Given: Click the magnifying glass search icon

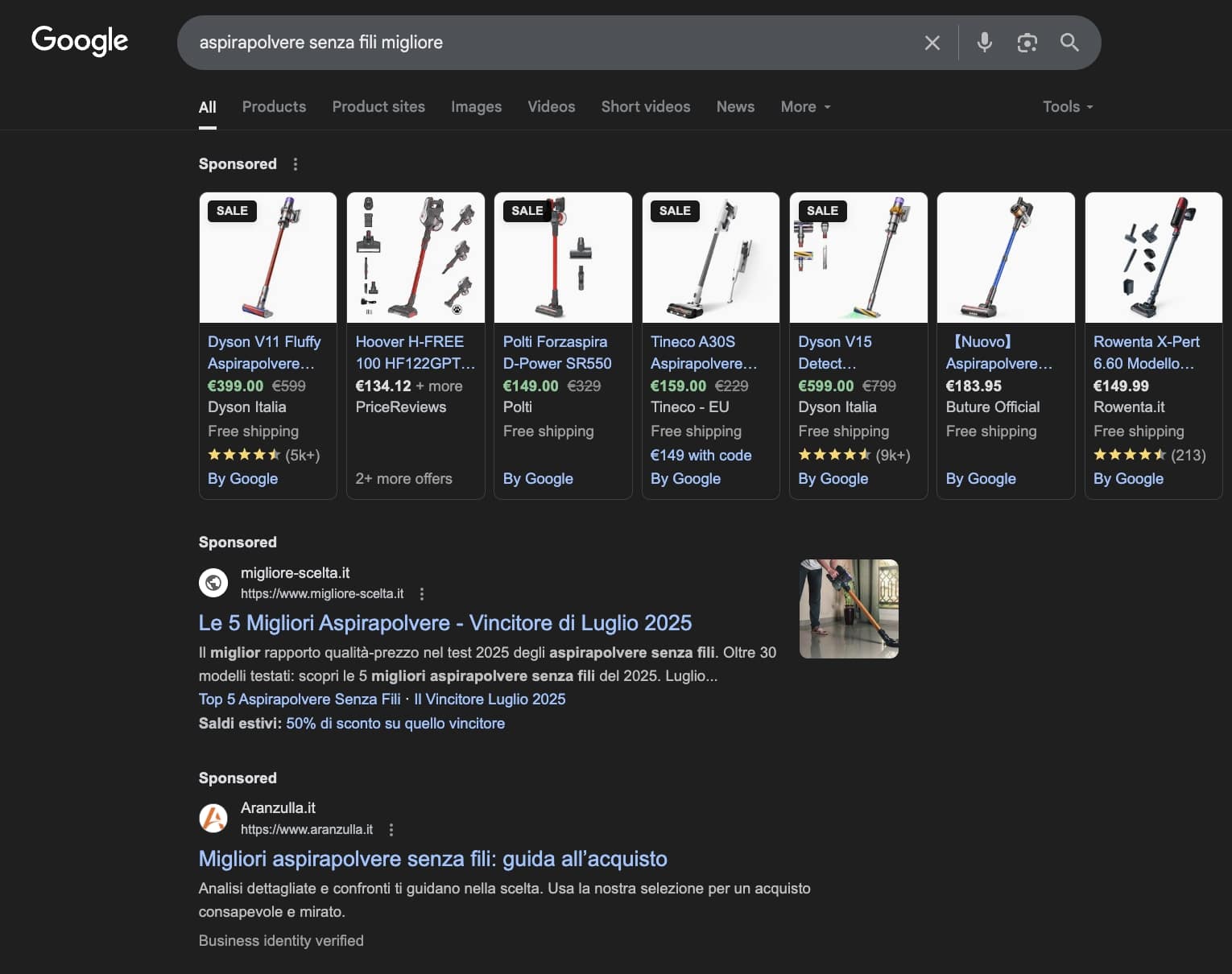Looking at the screenshot, I should (1069, 43).
